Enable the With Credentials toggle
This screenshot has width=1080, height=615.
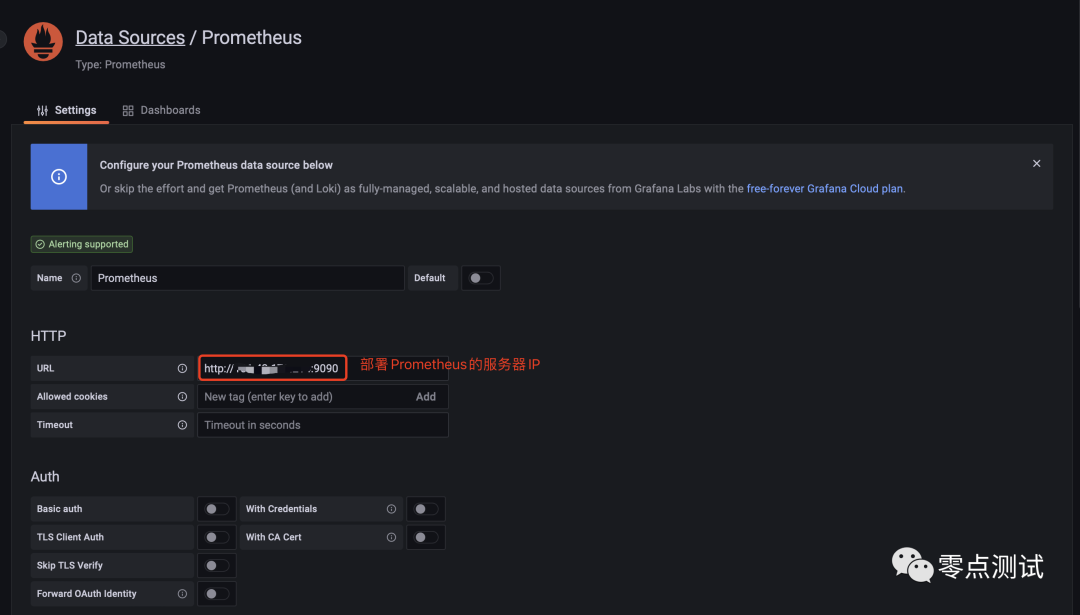(x=426, y=509)
